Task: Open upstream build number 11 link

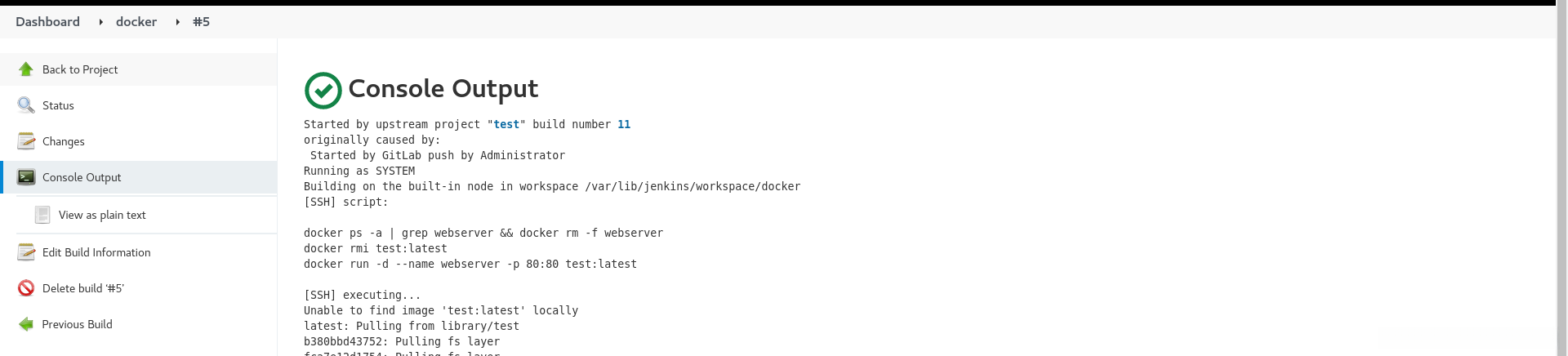Action: click(x=624, y=125)
